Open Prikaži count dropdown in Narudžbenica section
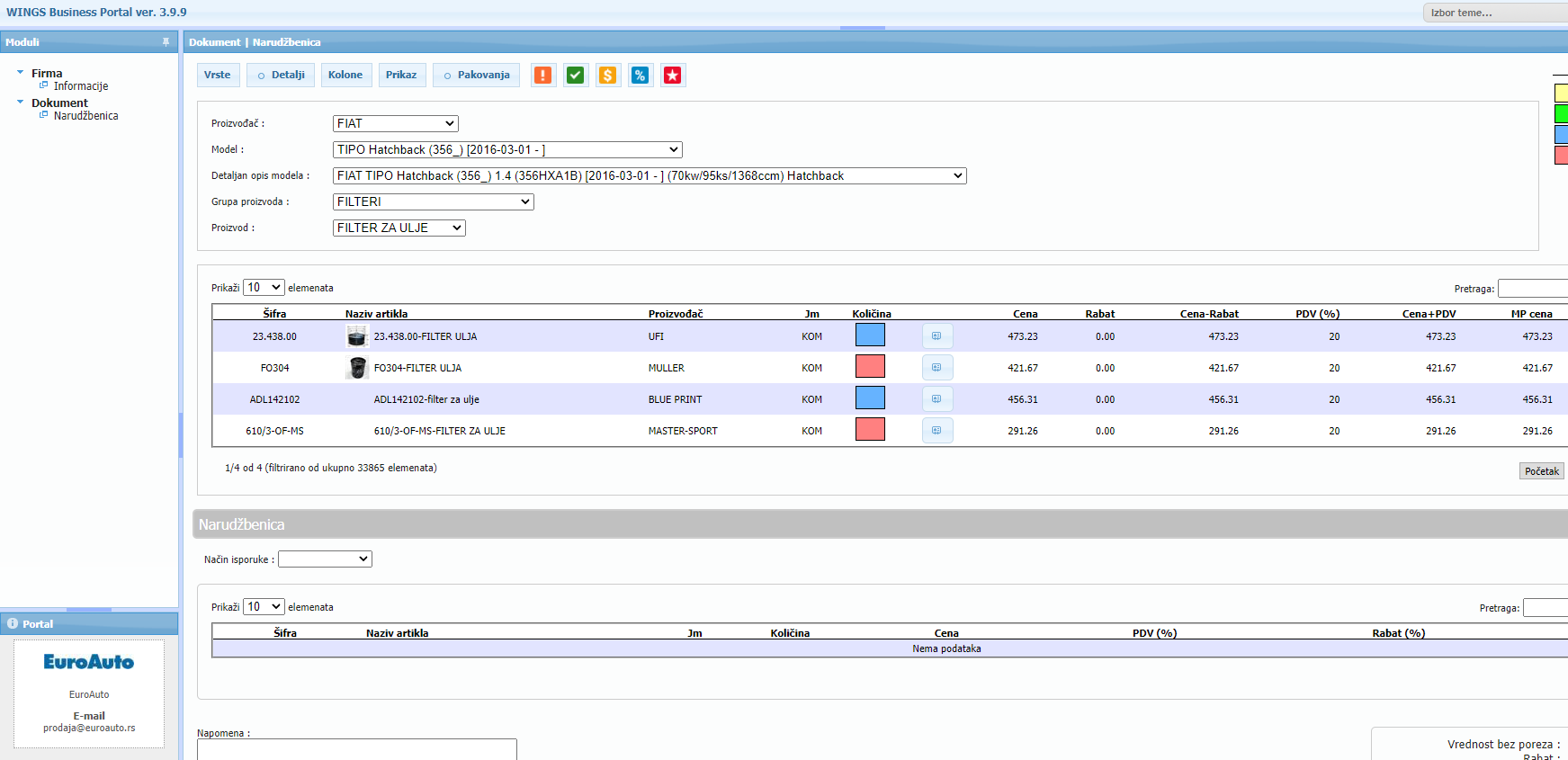This screenshot has width=1568, height=760. (x=264, y=607)
